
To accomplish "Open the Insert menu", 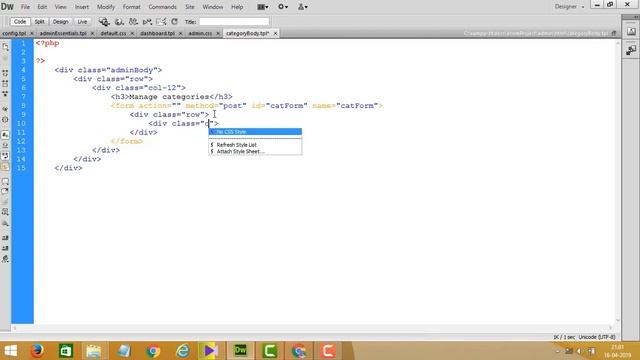I will (82, 7).
